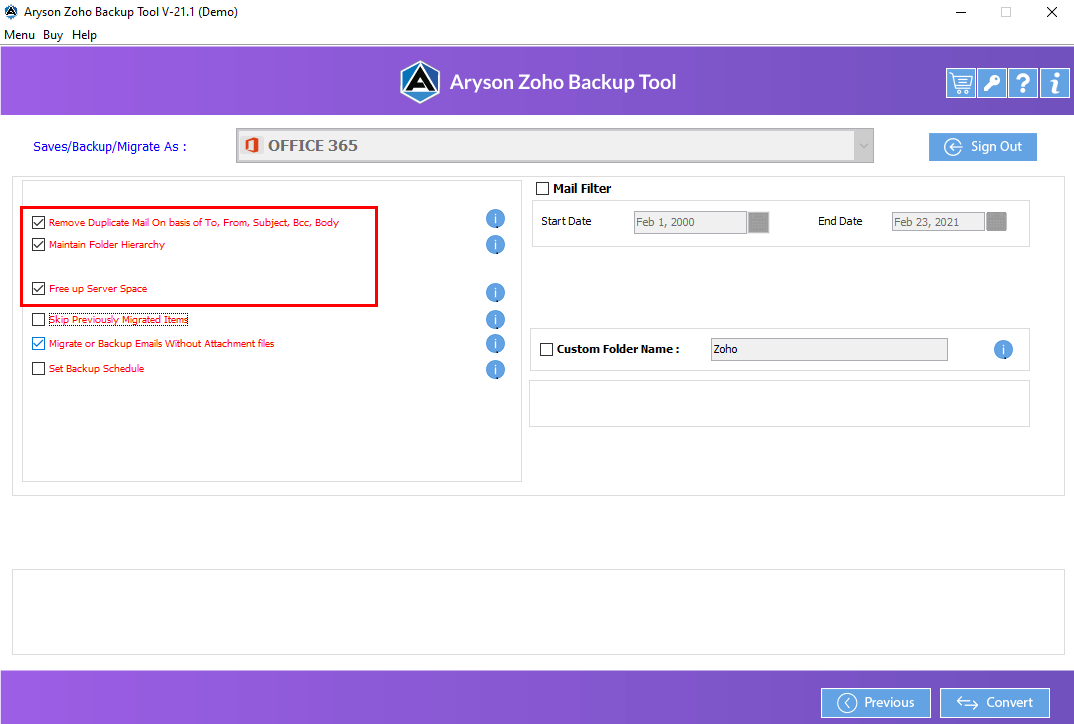Close the Aryson Zoho Backup Tool window
Viewport: 1074px width, 724px height.
(x=1051, y=12)
